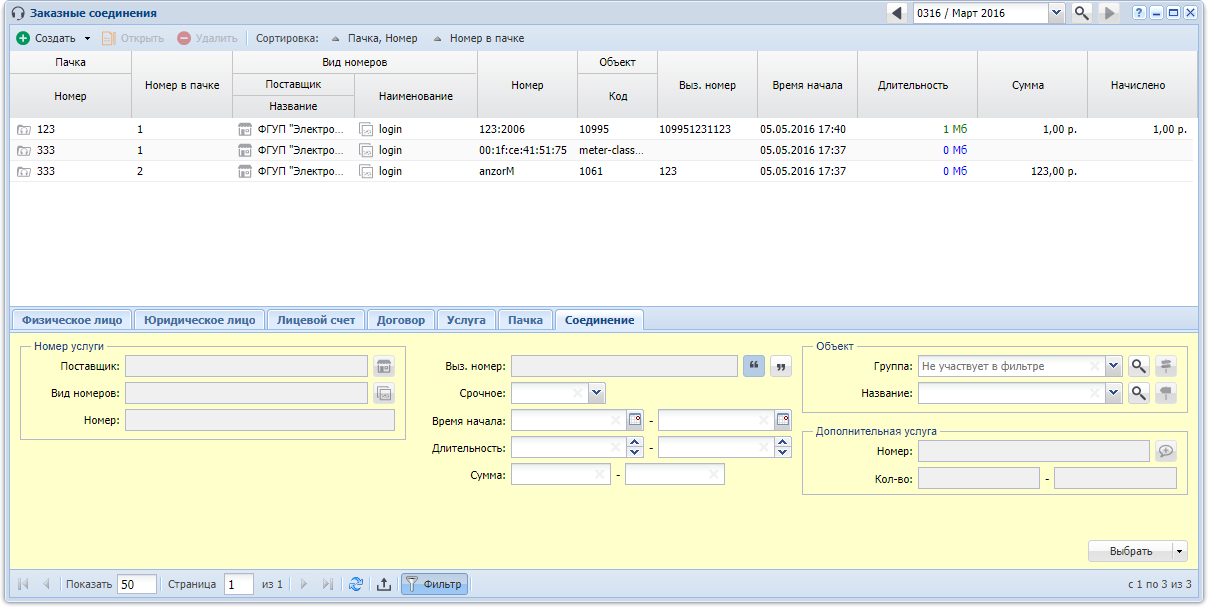Select the Услуга tab
The image size is (1208, 607).
[x=466, y=320]
